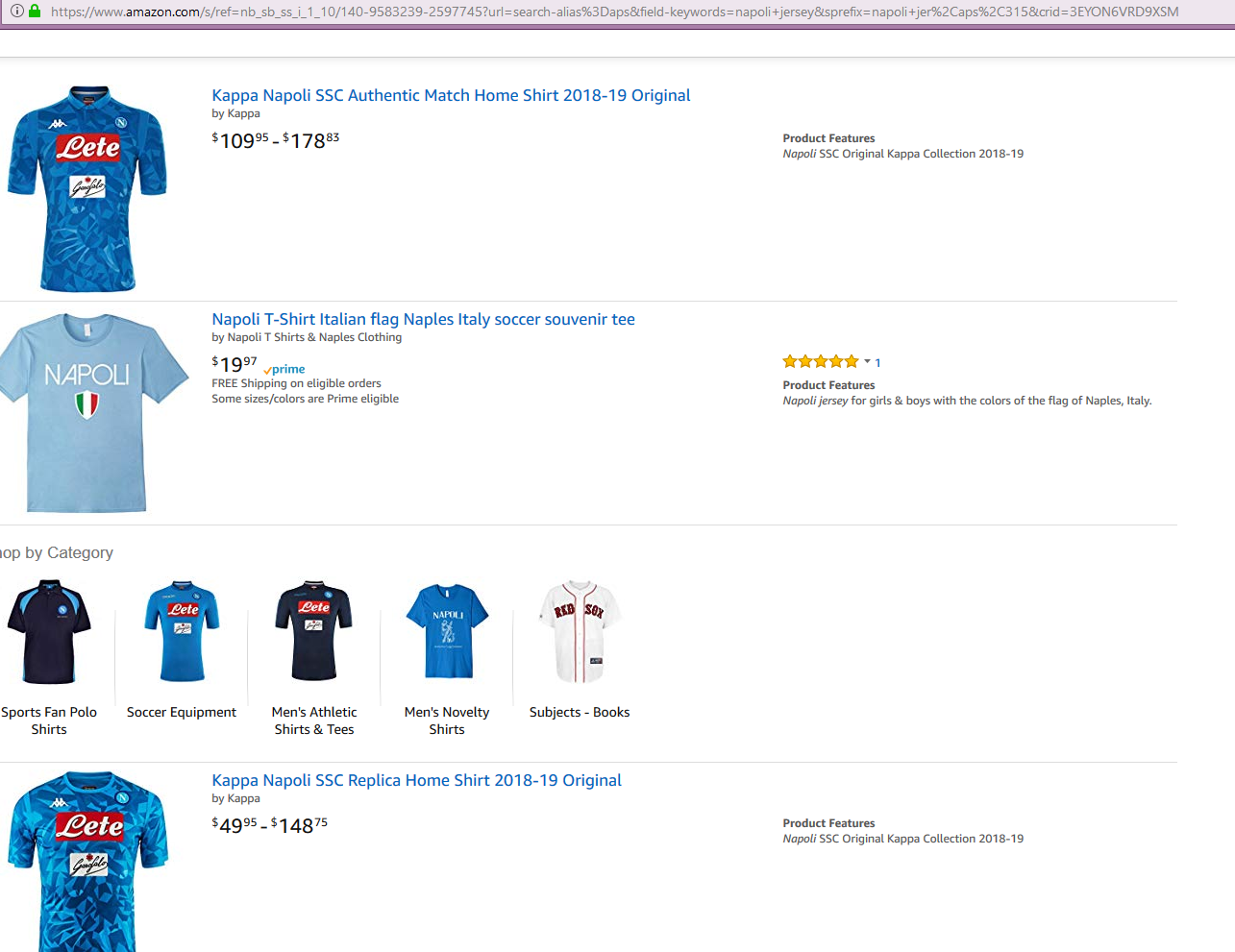Click 'by Kappa' under the Replica Home shirt
This screenshot has width=1235, height=952.
(x=235, y=798)
